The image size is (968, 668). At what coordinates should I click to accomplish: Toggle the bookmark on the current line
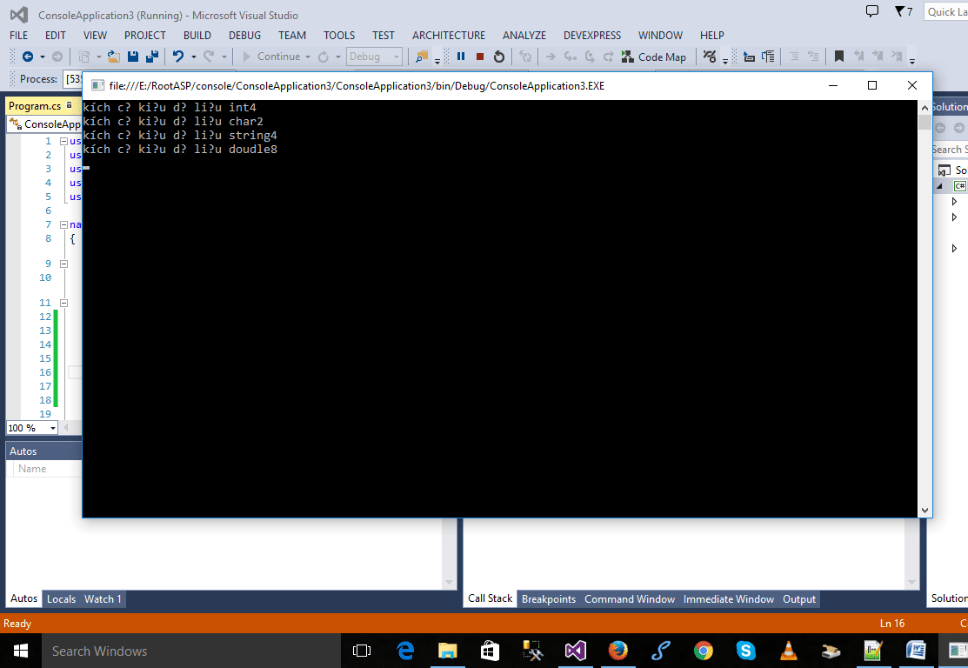(839, 57)
